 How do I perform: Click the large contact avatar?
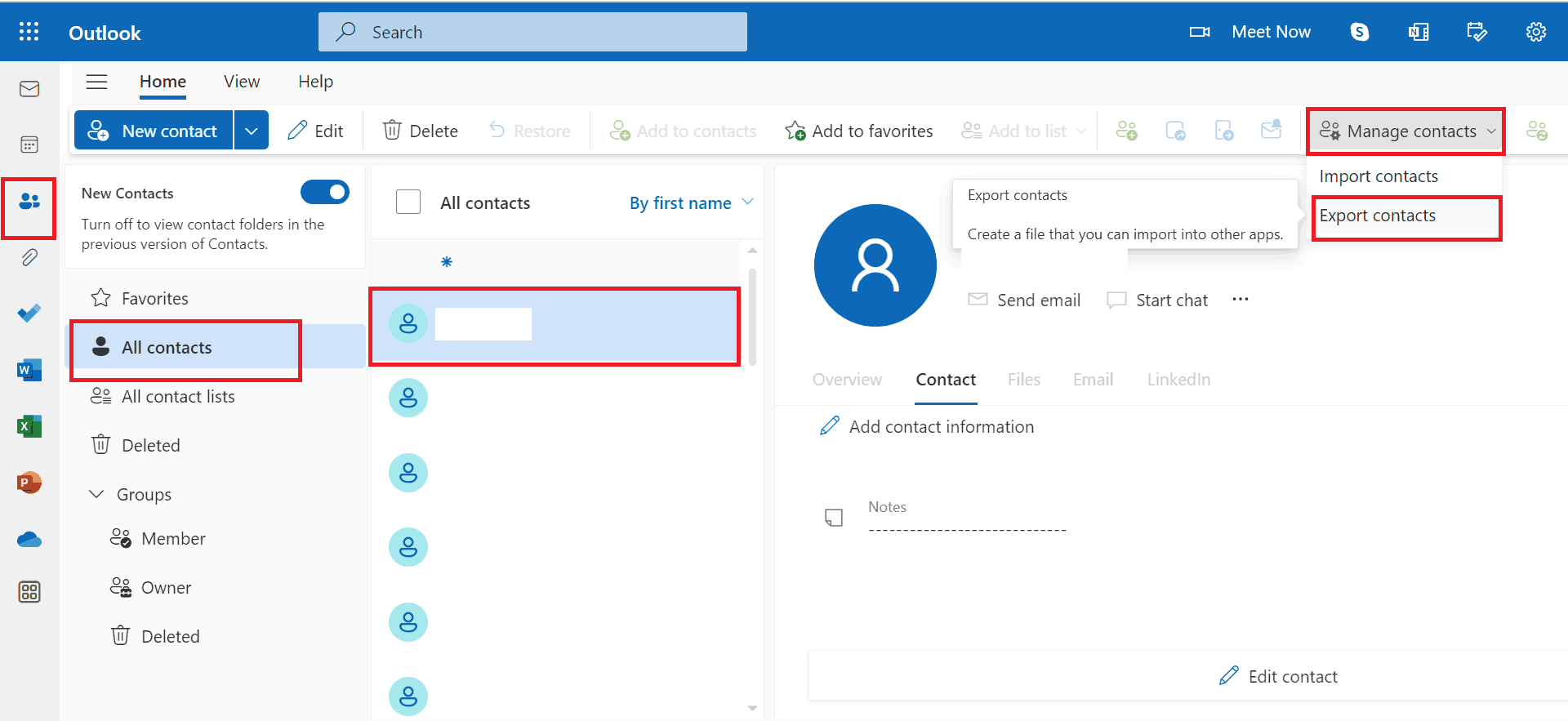click(x=875, y=265)
